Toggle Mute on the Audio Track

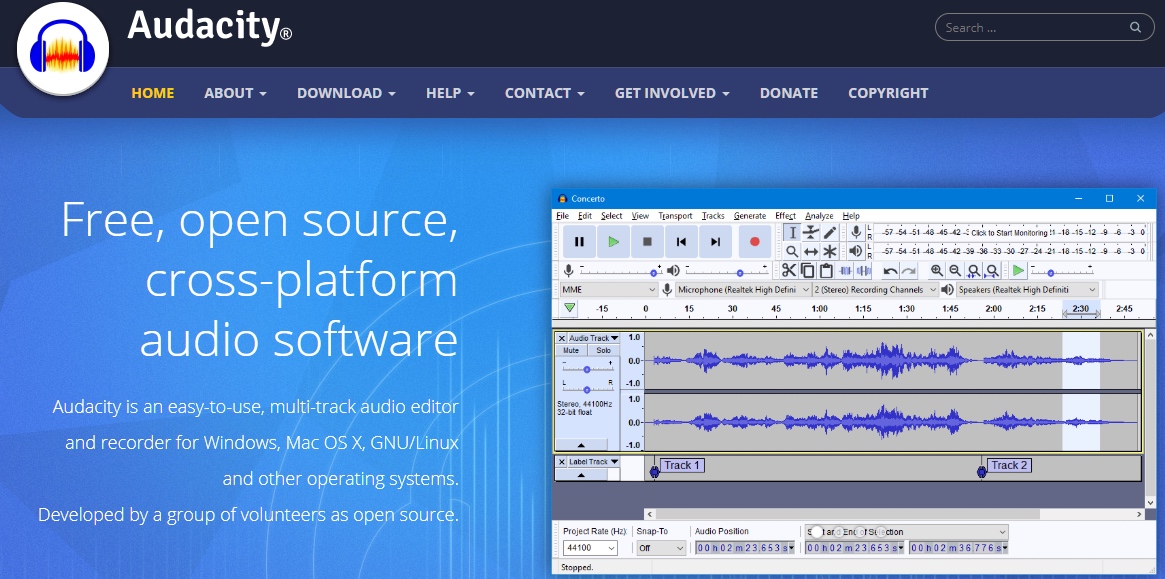coord(571,350)
